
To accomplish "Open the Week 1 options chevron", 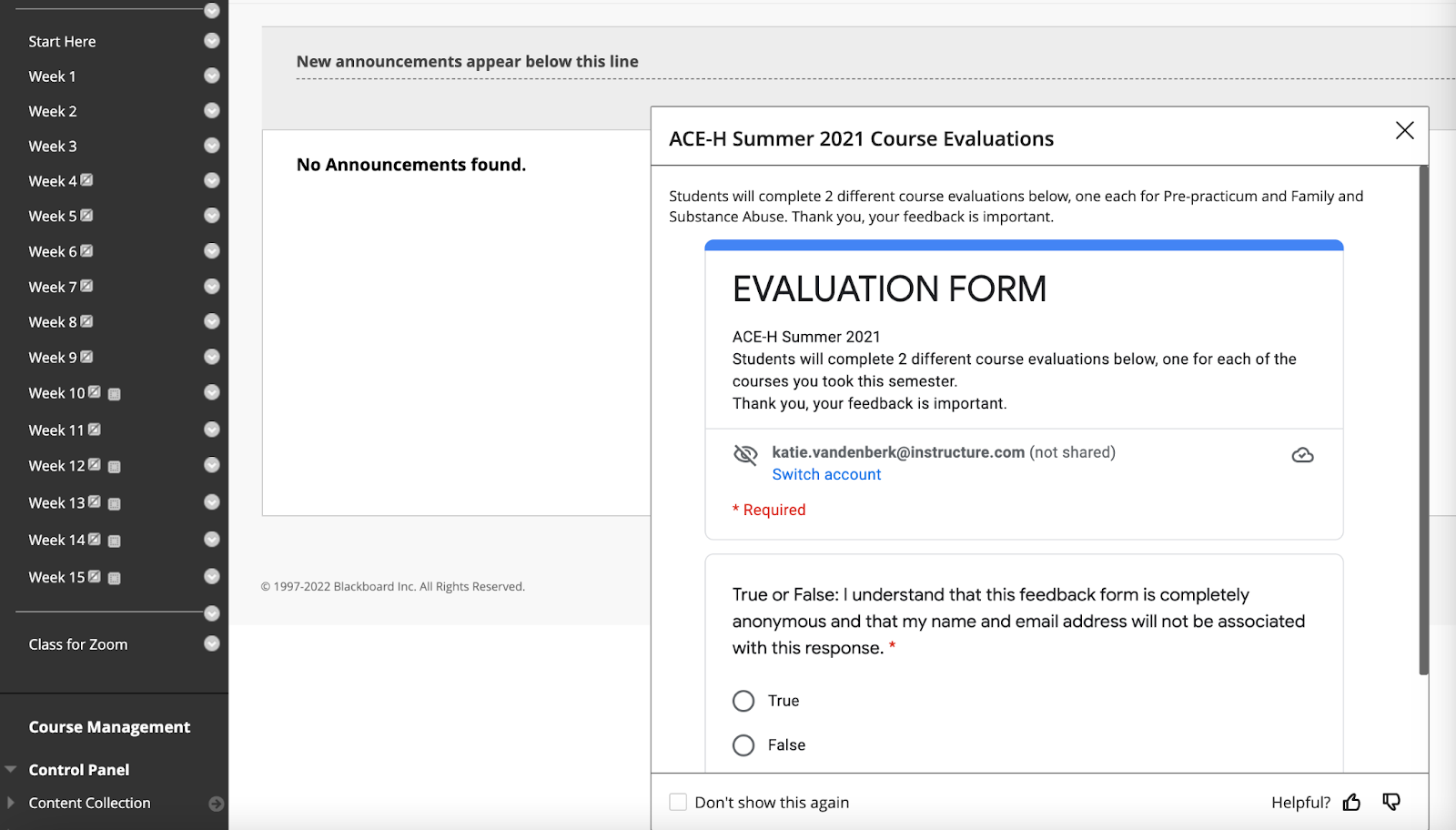I will [x=212, y=76].
